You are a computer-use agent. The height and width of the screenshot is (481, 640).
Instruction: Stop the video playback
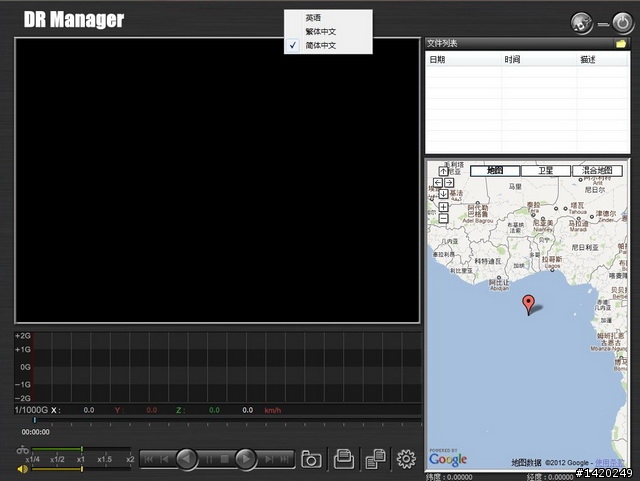coord(224,459)
